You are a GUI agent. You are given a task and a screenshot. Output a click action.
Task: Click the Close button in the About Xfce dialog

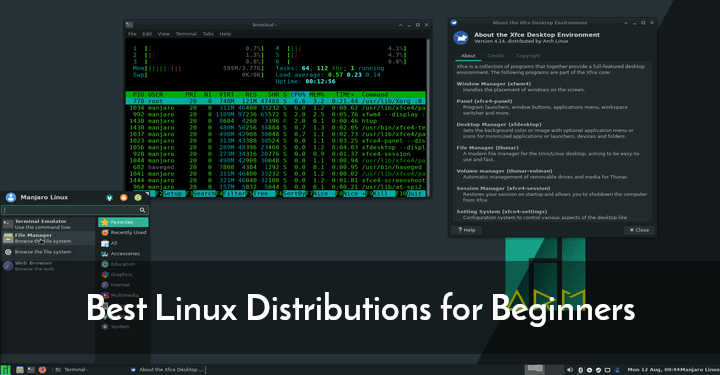[639, 230]
